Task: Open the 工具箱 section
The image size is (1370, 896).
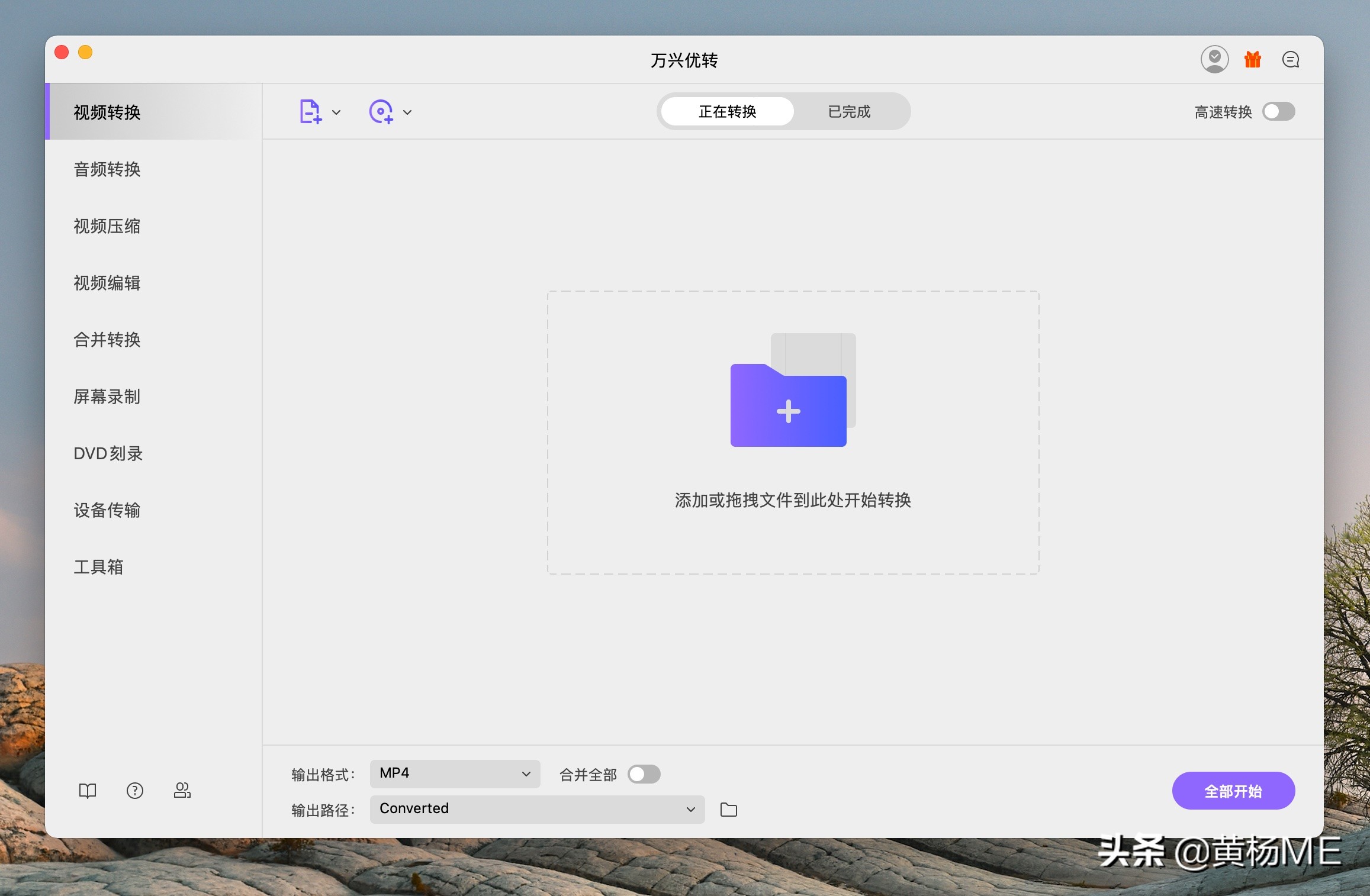Action: click(x=98, y=566)
